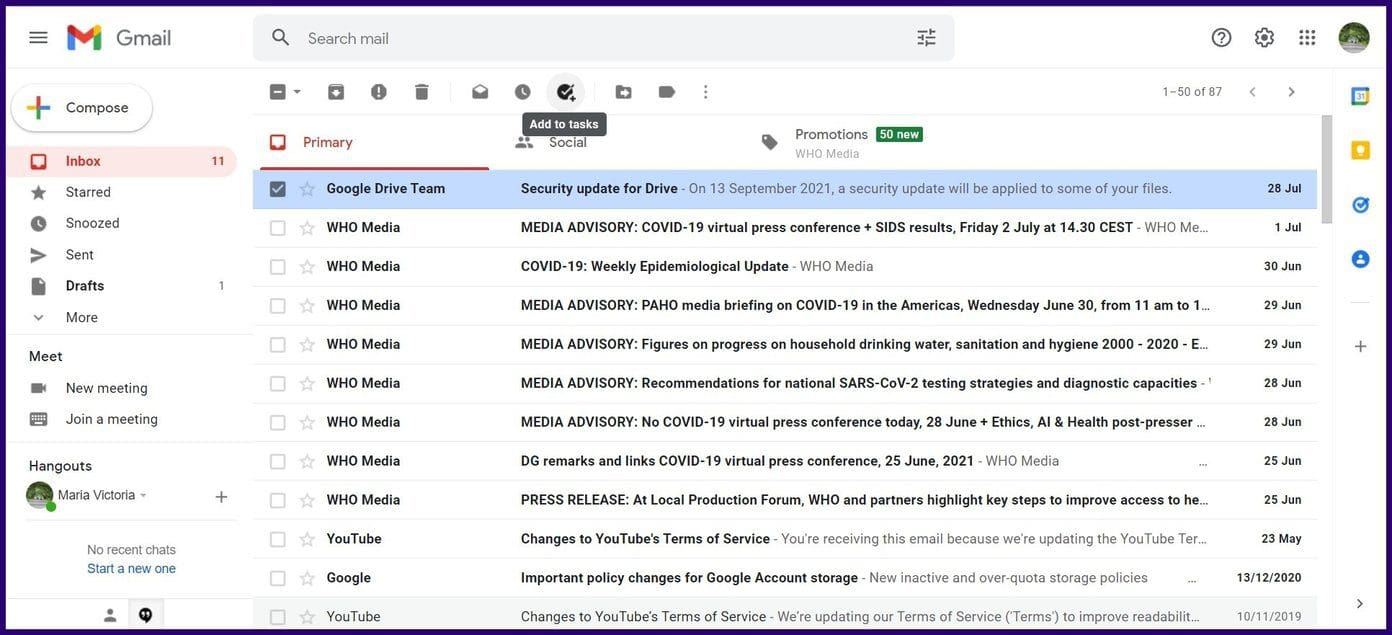Viewport: 1392px width, 635px height.
Task: Switch to the Primary tab
Action: [x=372, y=142]
